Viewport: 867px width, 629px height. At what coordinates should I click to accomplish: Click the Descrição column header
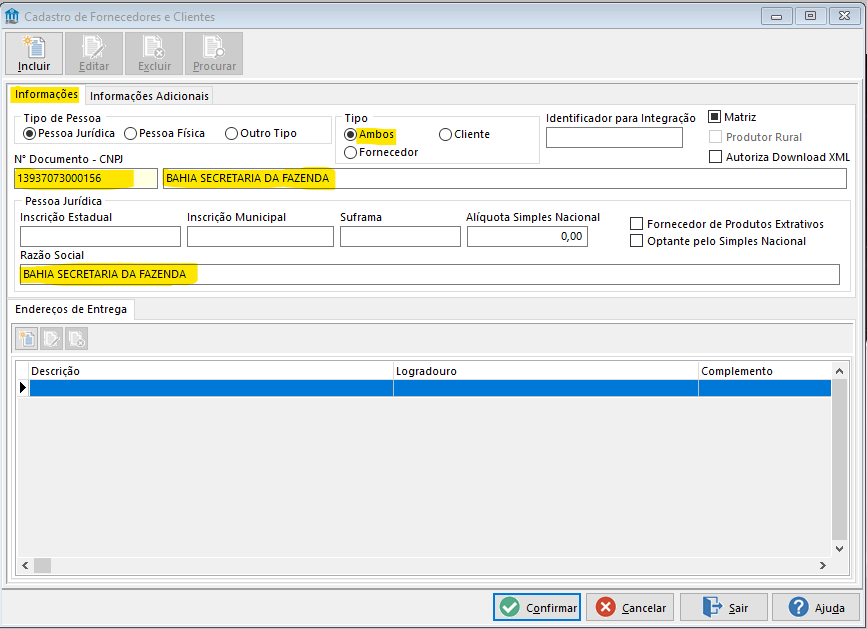click(211, 371)
